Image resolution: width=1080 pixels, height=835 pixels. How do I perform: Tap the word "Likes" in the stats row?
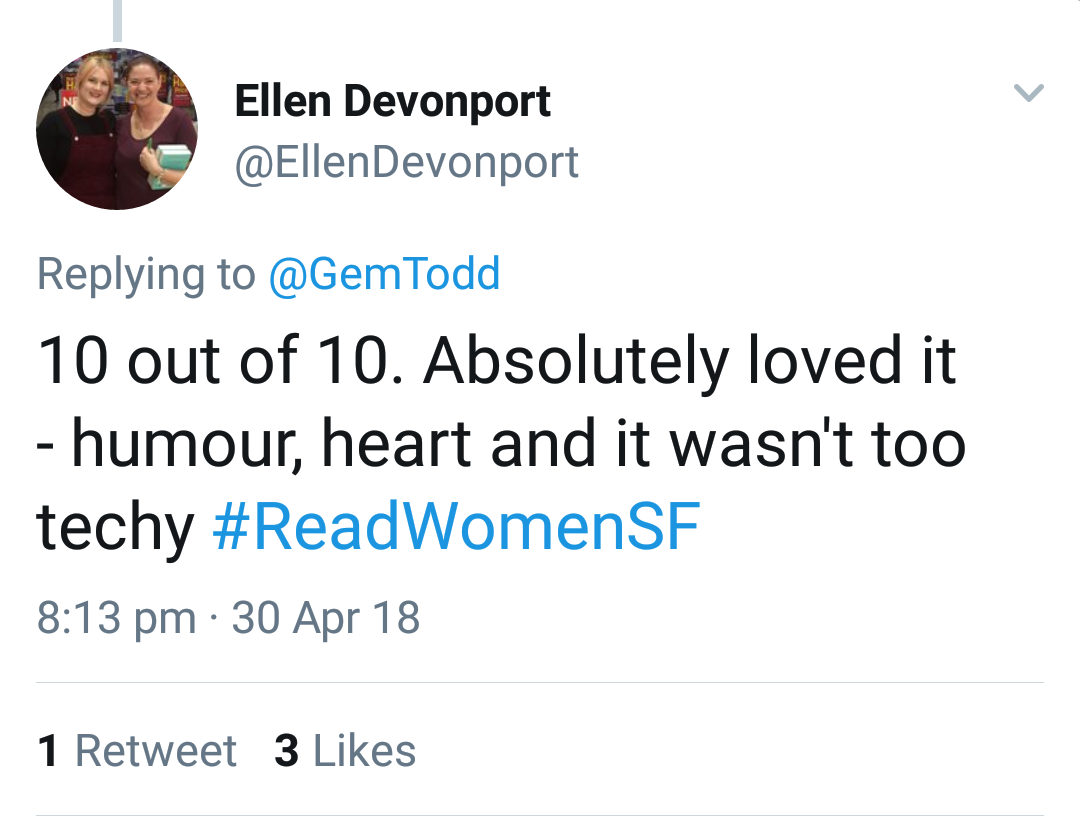point(365,751)
